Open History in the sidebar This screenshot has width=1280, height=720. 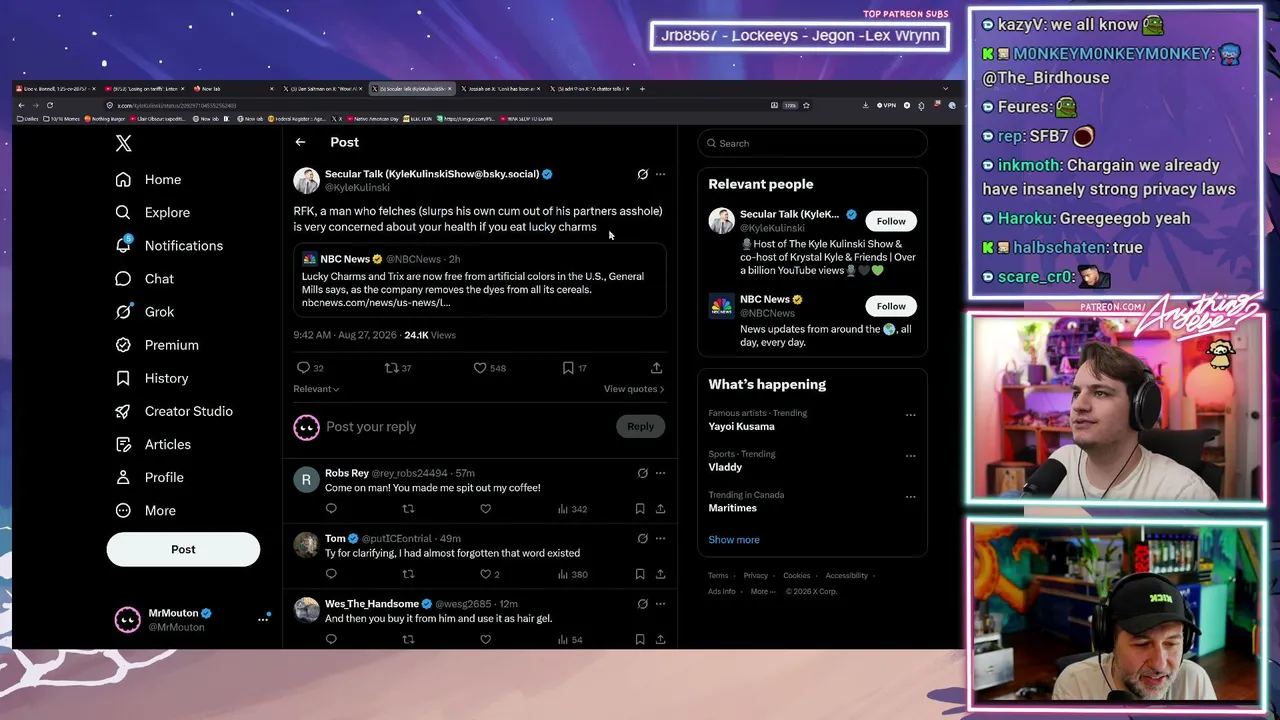(151, 378)
